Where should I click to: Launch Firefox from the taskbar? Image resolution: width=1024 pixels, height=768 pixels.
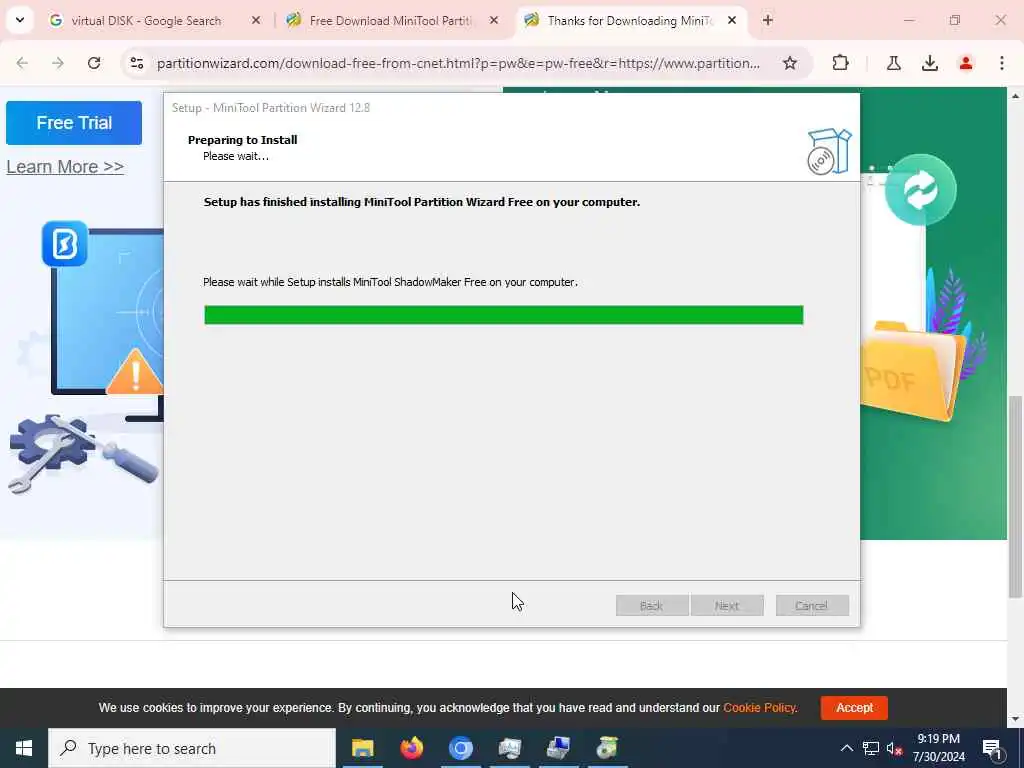(411, 748)
